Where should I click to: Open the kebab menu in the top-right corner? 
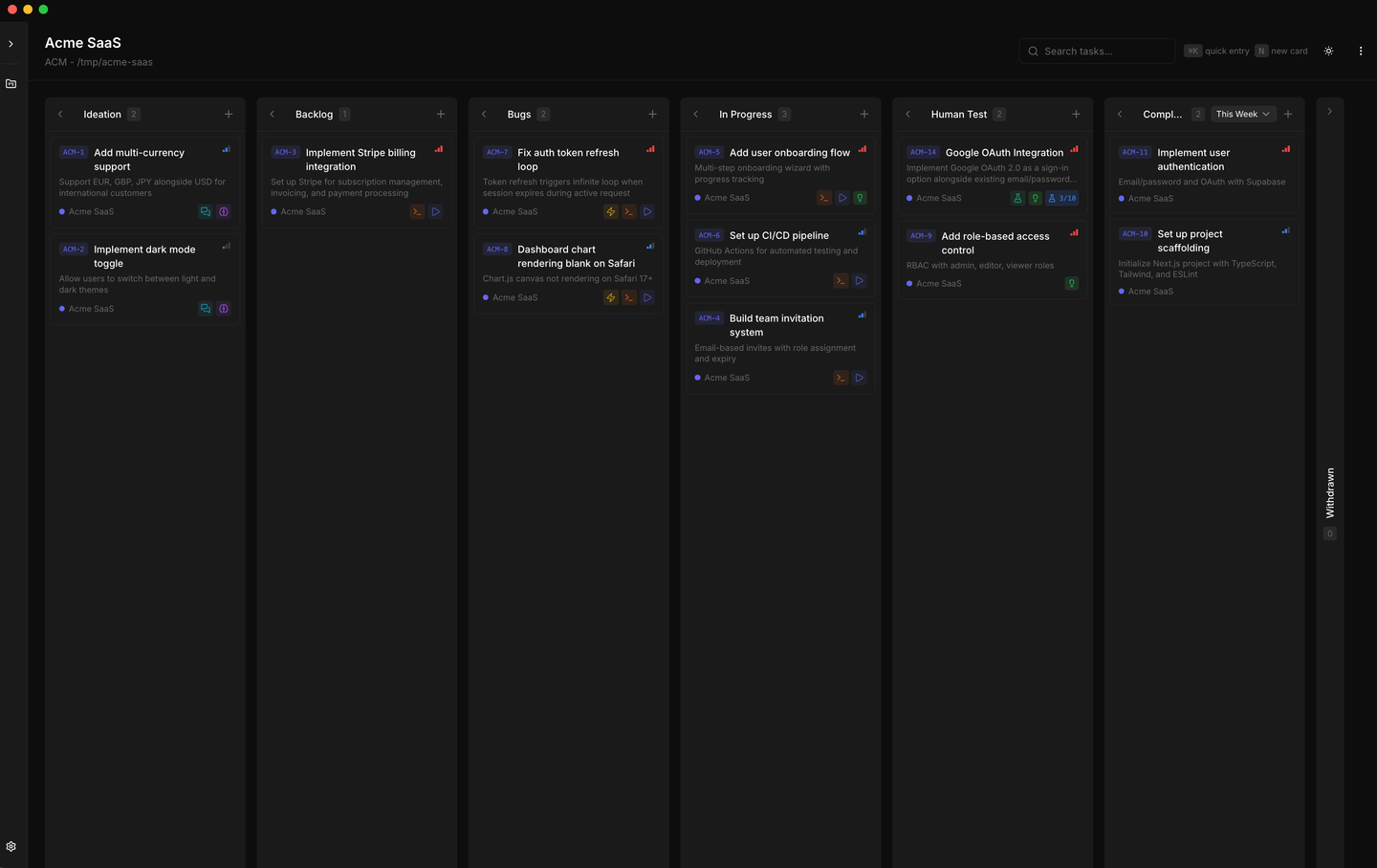point(1361,51)
